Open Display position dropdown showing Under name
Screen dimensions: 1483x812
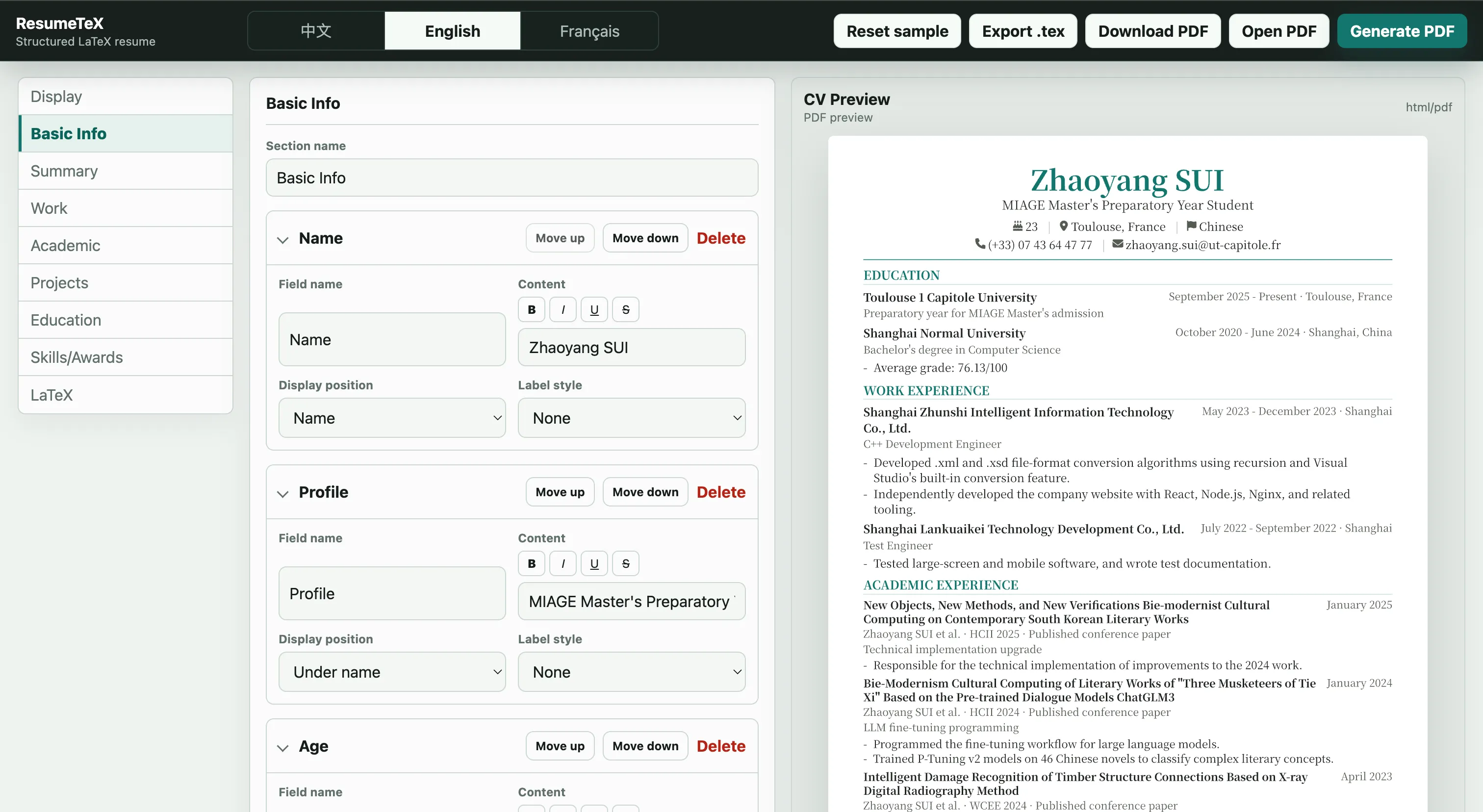(x=392, y=672)
